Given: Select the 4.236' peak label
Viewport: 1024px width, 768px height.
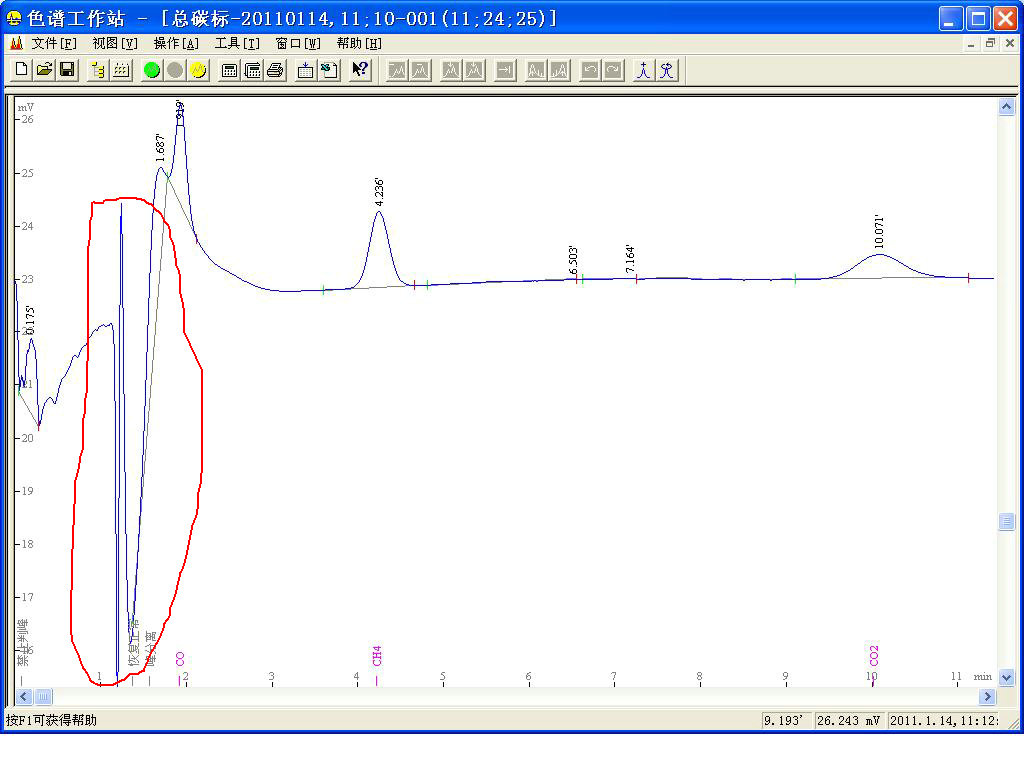Looking at the screenshot, I should coord(379,192).
